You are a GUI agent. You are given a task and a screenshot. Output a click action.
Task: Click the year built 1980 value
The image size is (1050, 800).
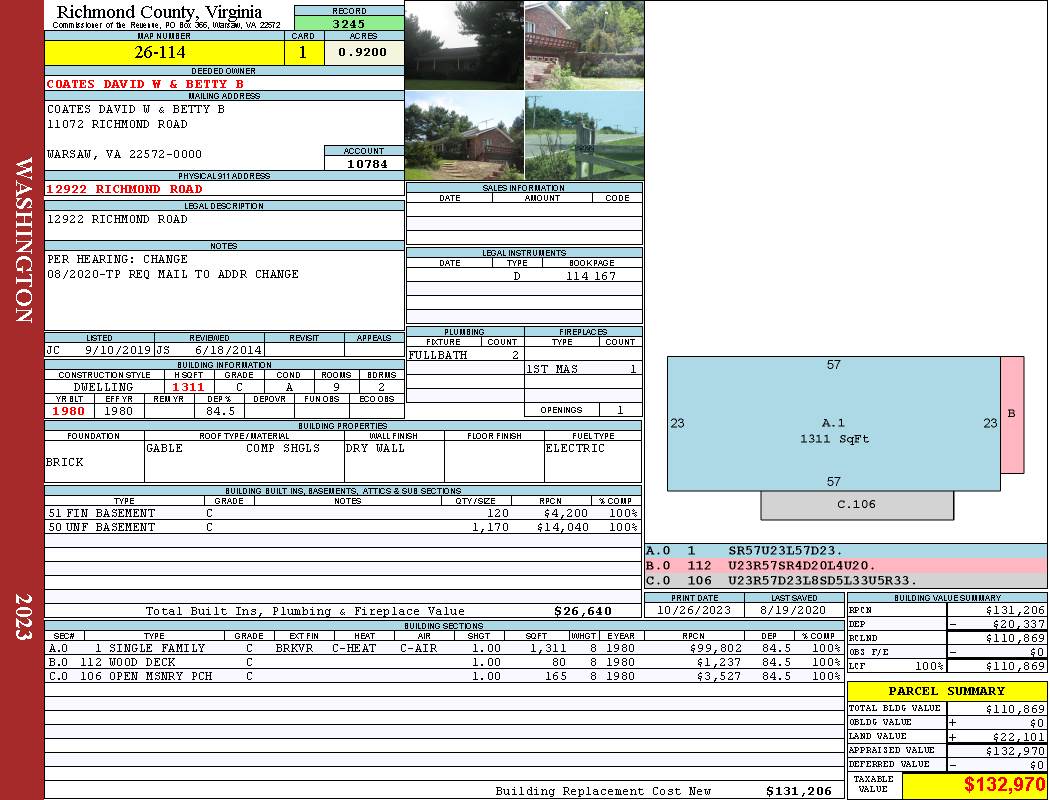(69, 411)
